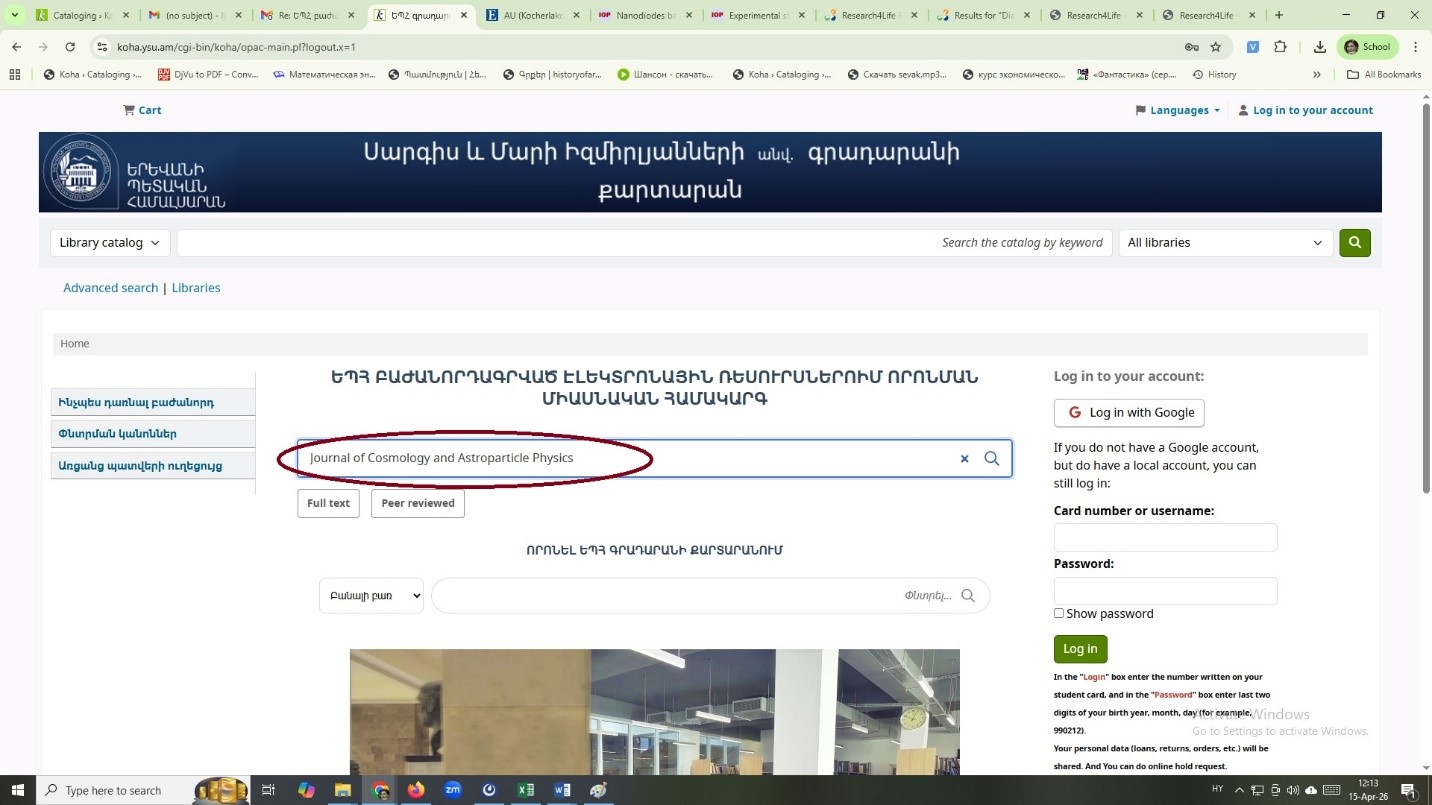The height and width of the screenshot is (805, 1432).
Task: Open the Chrome three-dot menu
Action: coord(1415,47)
